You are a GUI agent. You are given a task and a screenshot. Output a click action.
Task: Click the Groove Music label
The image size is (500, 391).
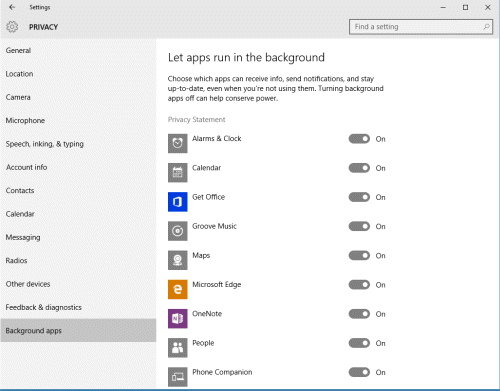(x=214, y=226)
